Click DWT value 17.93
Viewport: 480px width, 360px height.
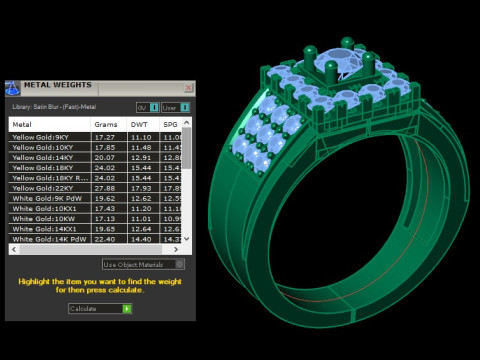click(x=141, y=188)
